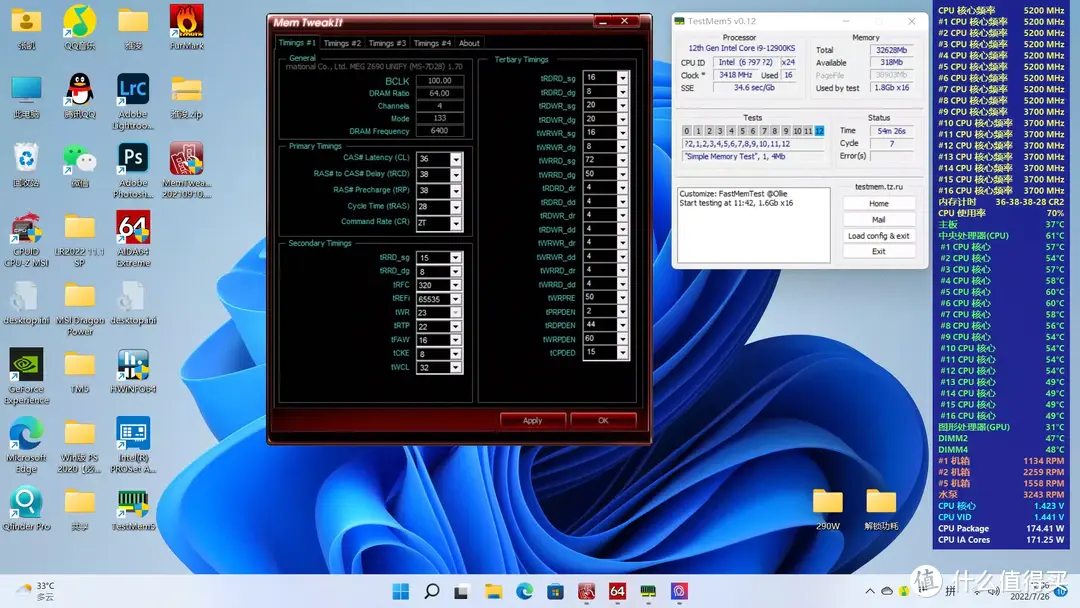
Task: Click Load config & exit in TestMem5
Action: (x=878, y=235)
